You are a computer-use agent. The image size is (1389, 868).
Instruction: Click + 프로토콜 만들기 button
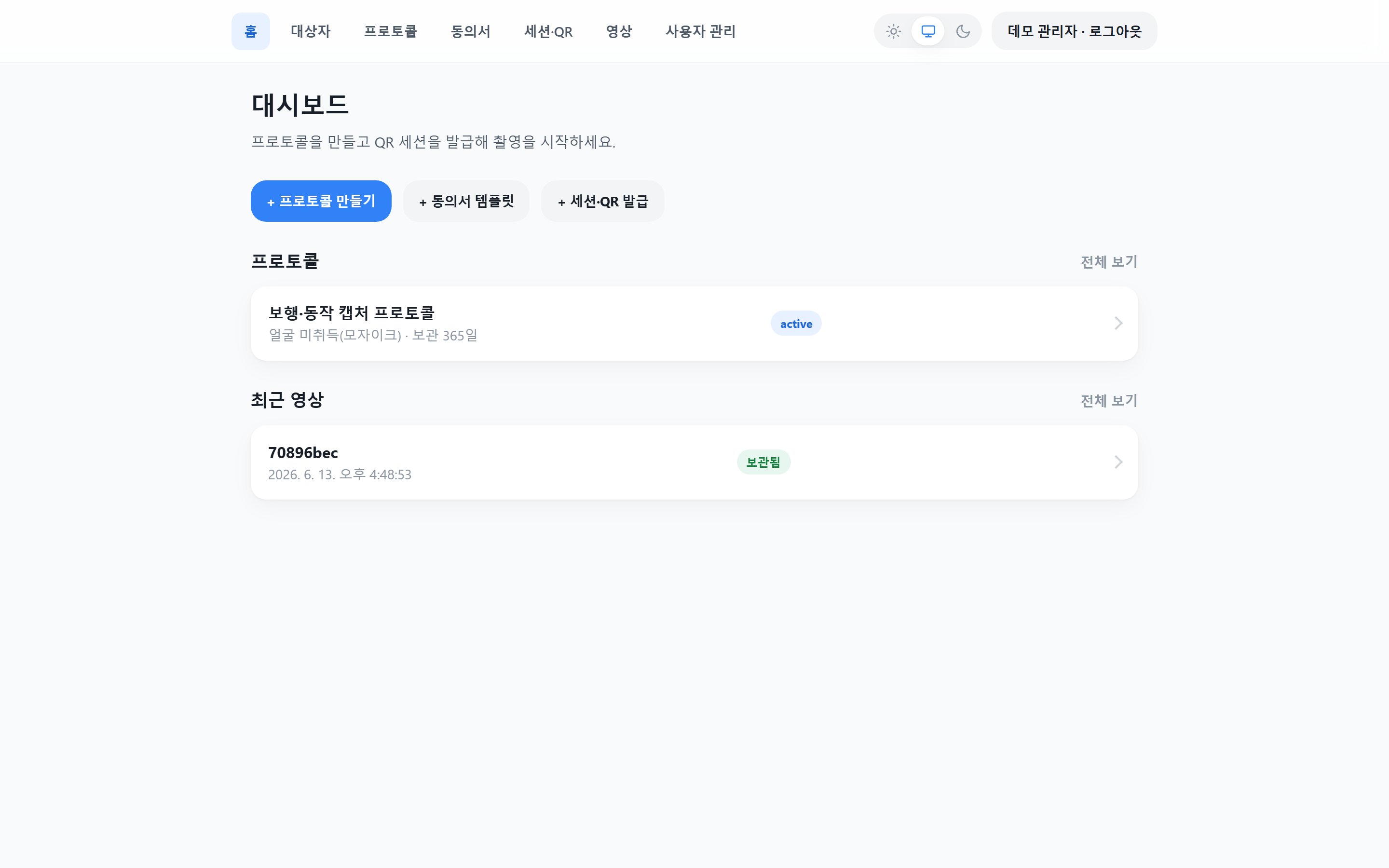[x=321, y=201]
